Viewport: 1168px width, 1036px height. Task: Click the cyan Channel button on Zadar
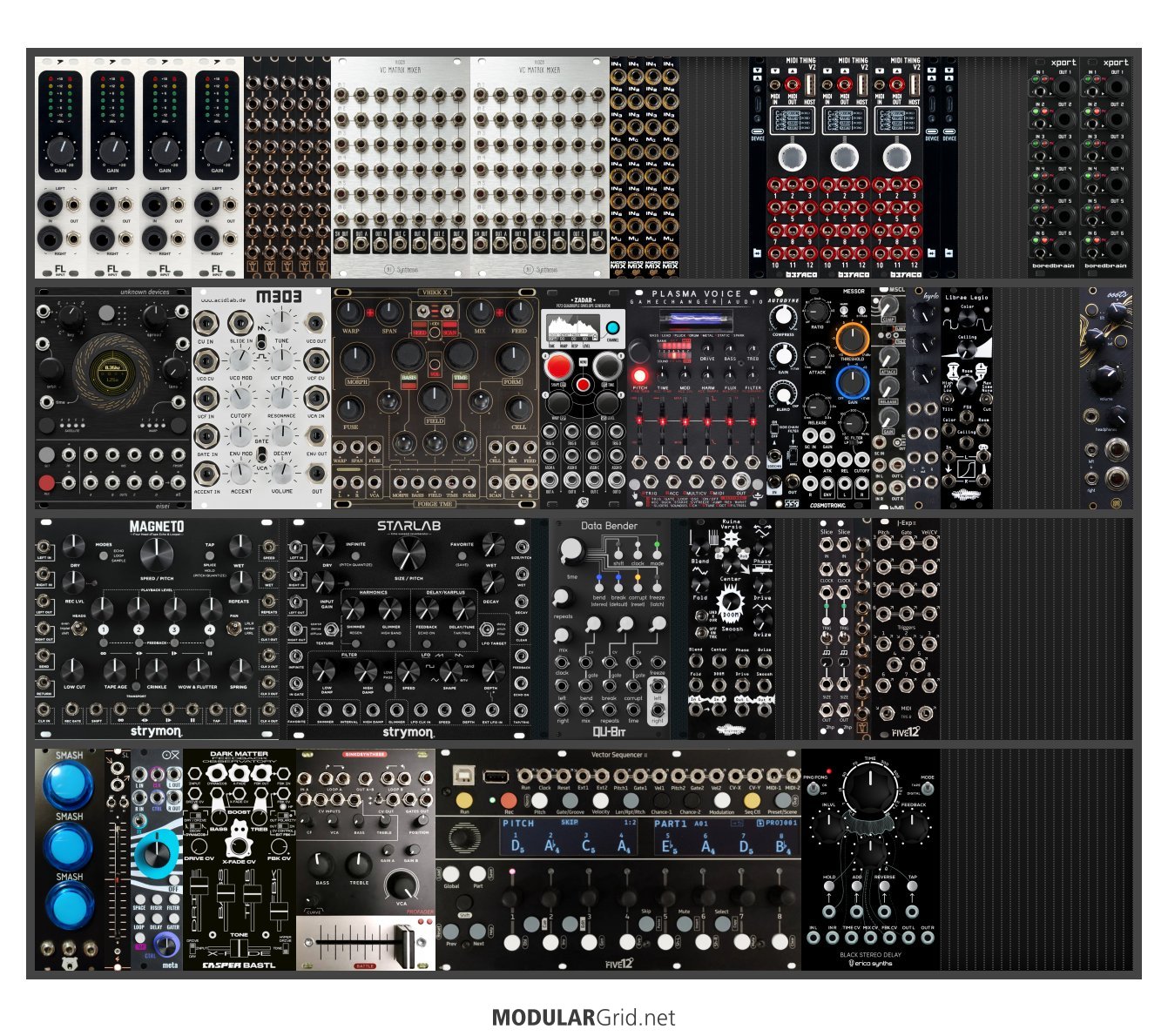click(x=611, y=329)
